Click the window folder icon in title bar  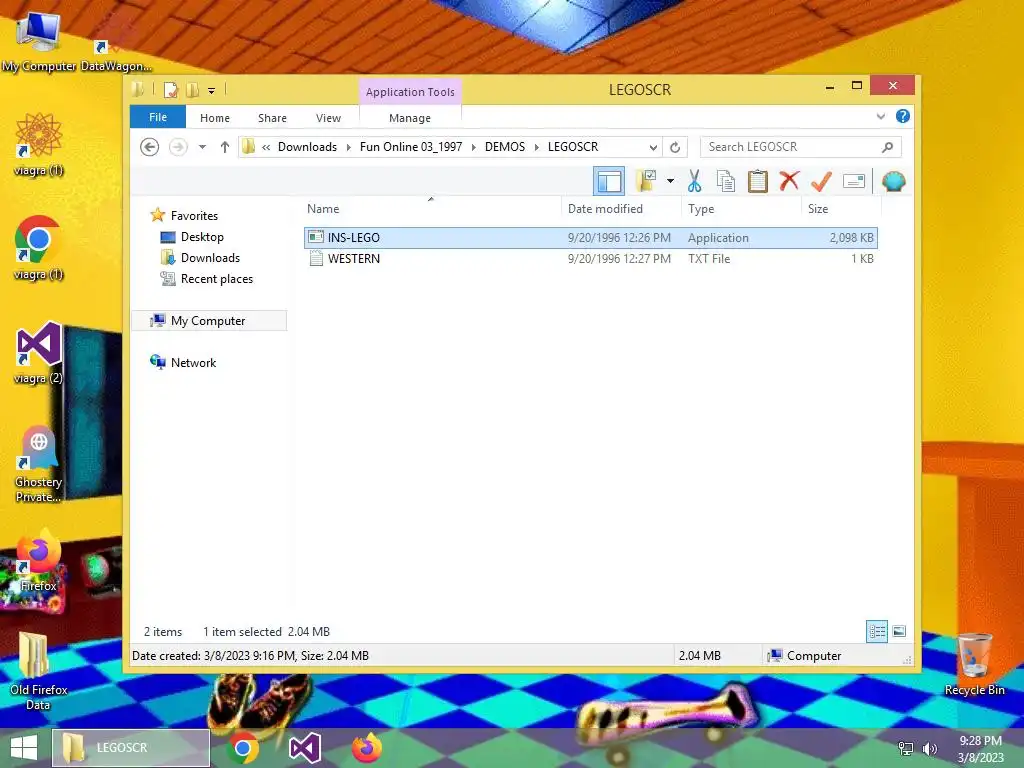tap(138, 89)
